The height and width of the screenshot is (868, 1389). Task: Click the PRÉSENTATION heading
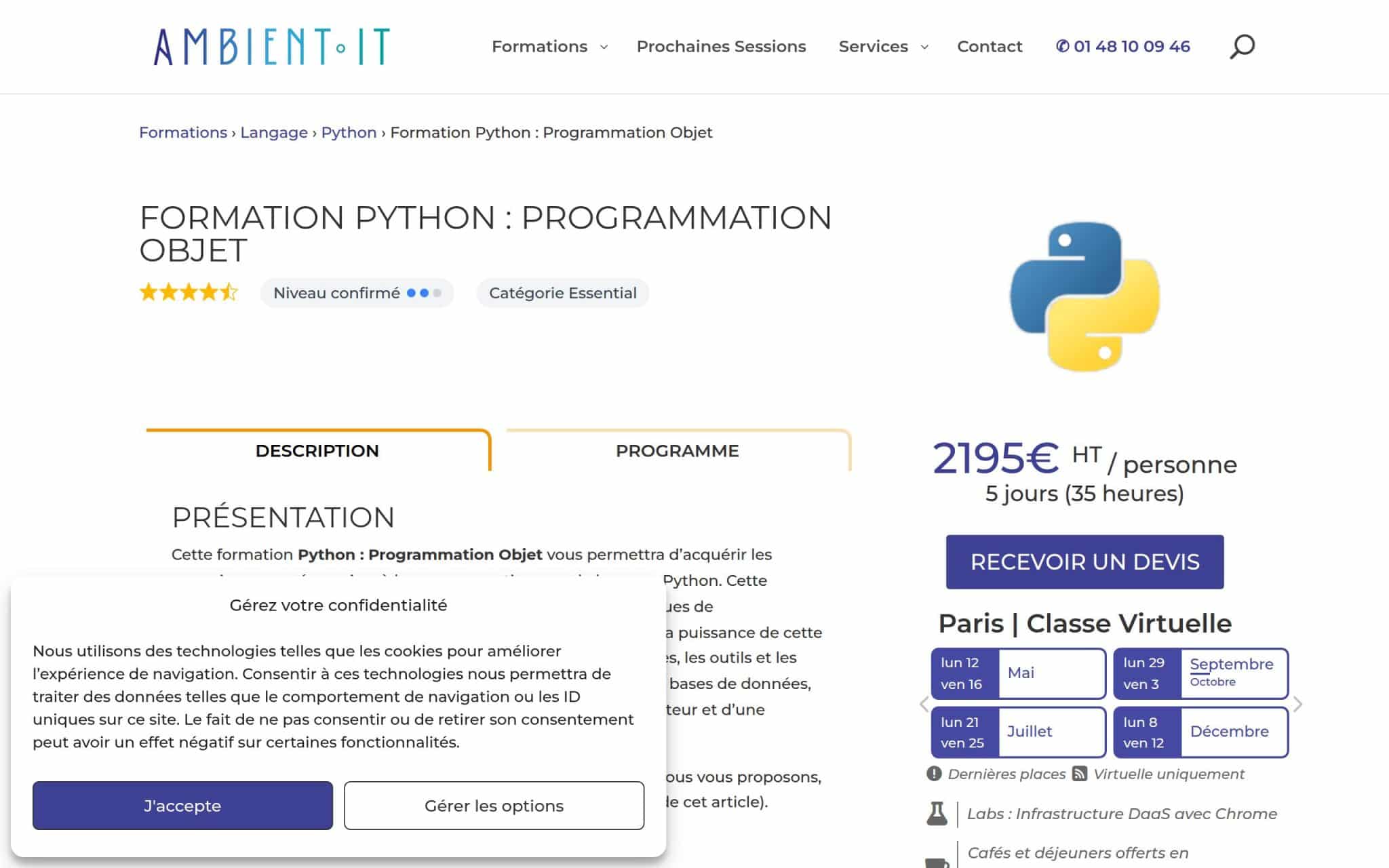pos(283,517)
